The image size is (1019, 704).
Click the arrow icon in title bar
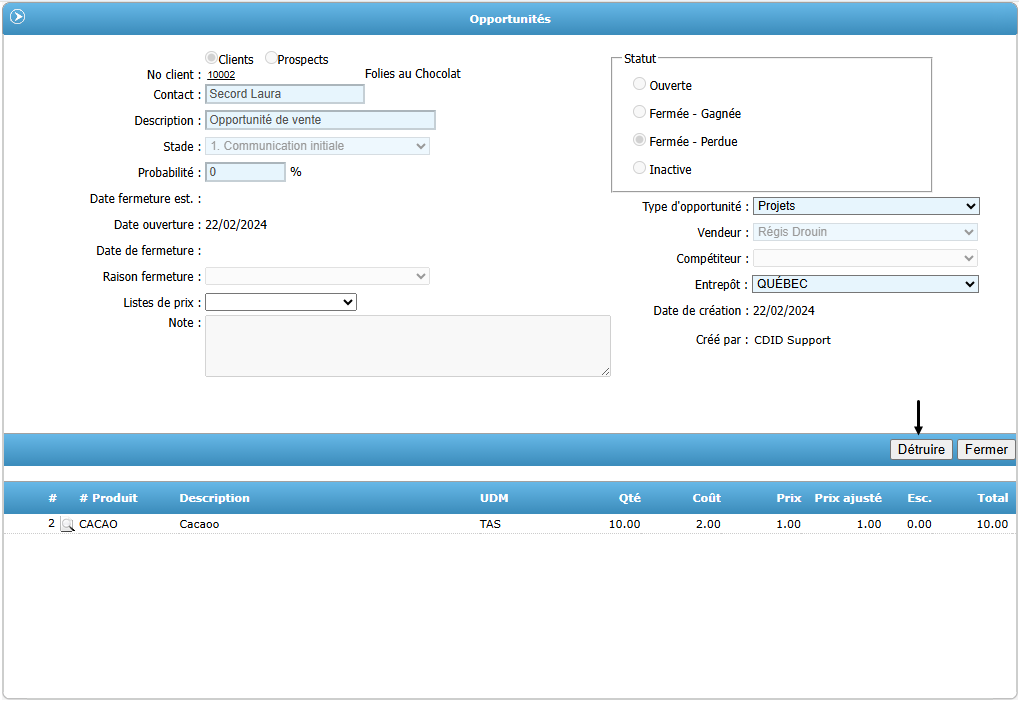pyautogui.click(x=17, y=17)
